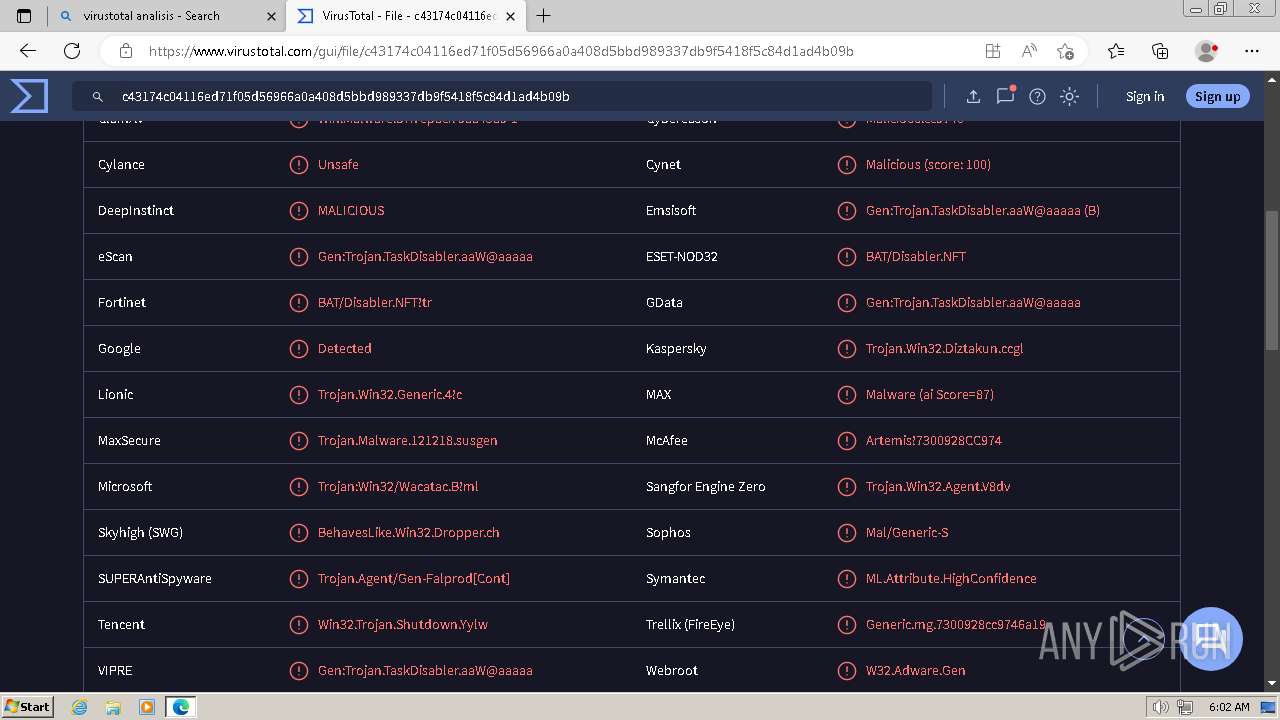The height and width of the screenshot is (720, 1280).
Task: Click Cynet result Malicious (score: 100)
Action: [x=928, y=165]
